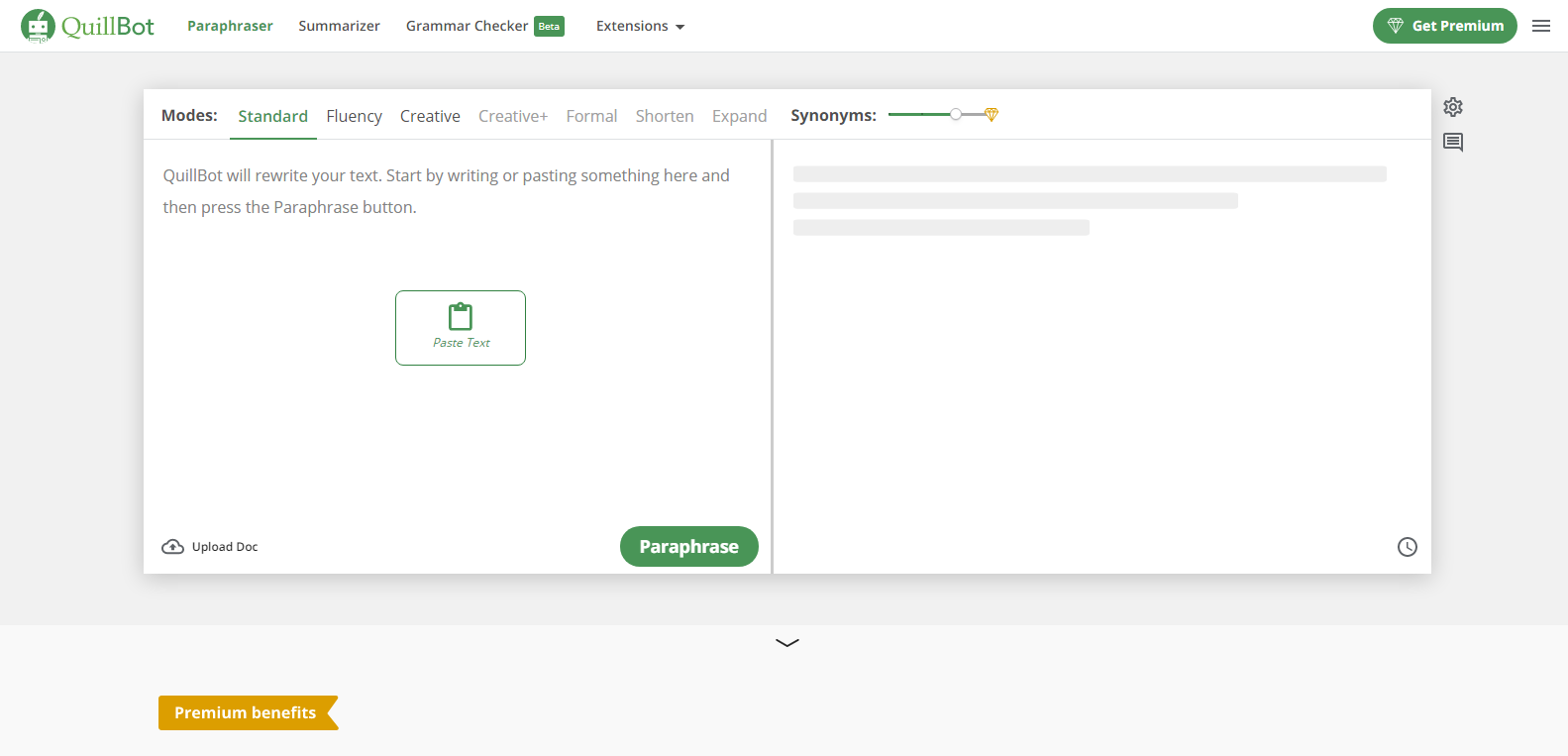This screenshot has height=756, width=1568.
Task: Click the premium diamond at slider end
Action: click(992, 115)
